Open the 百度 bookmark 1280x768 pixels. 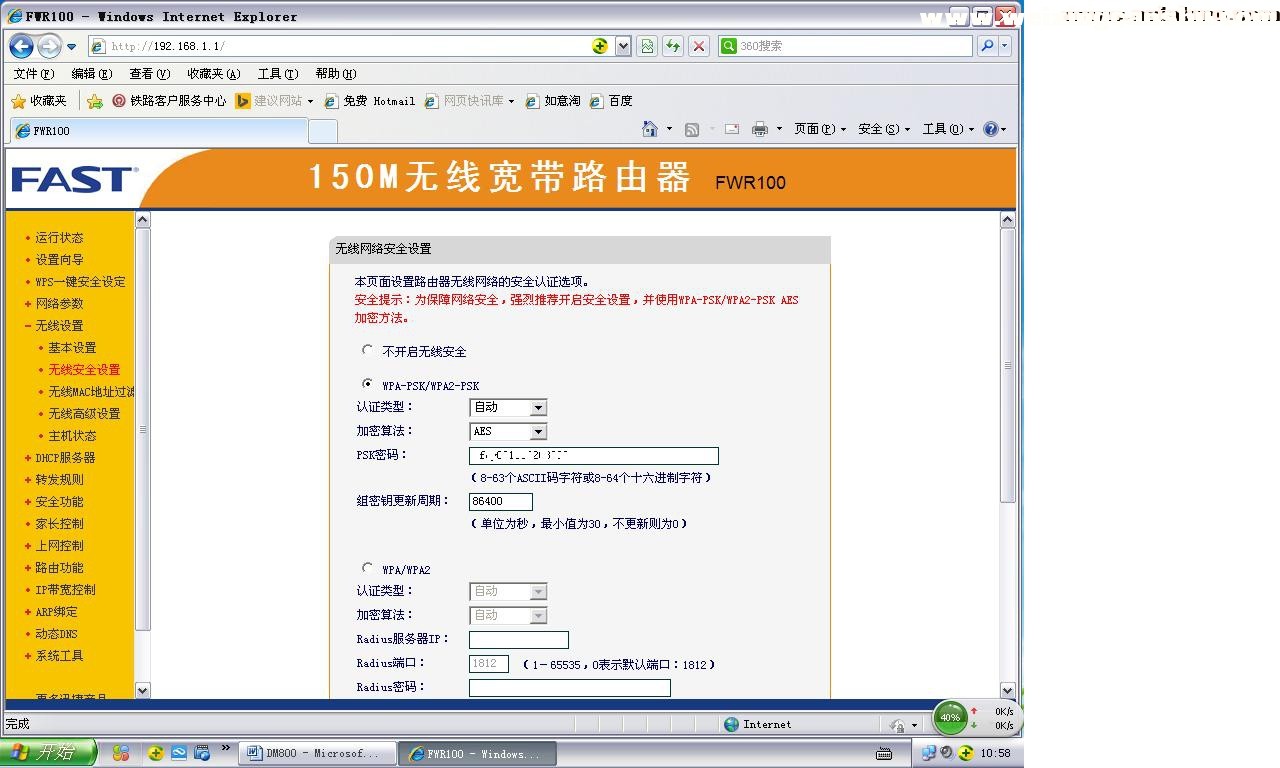[x=611, y=101]
